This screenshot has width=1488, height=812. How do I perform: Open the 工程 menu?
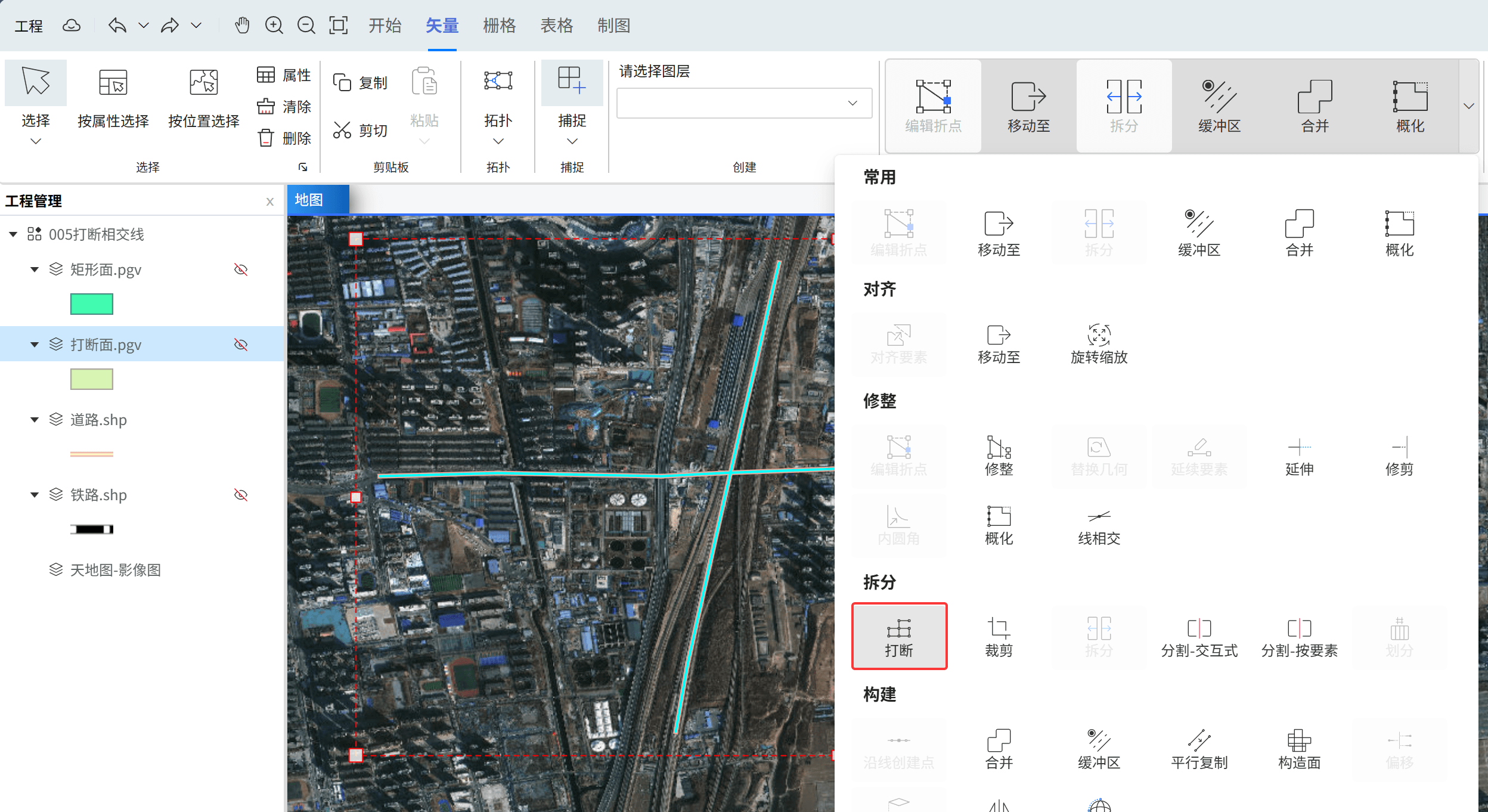pos(29,26)
